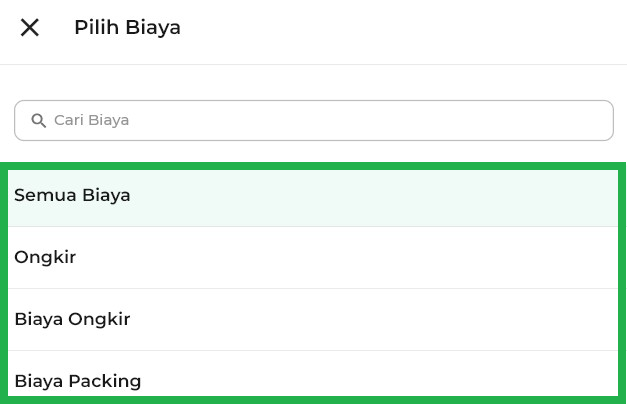Choose the Ongkir cost option
The height and width of the screenshot is (410, 627).
coord(313,258)
